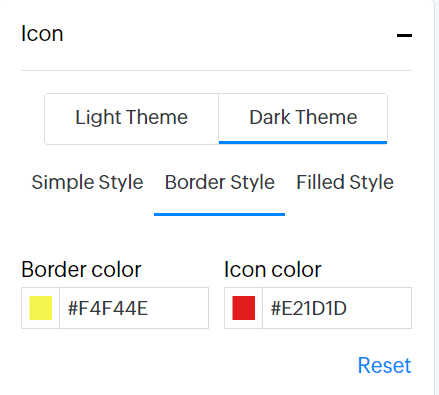Collapse the Icon section using minus icon
Screen dimensions: 439x395
pos(404,35)
